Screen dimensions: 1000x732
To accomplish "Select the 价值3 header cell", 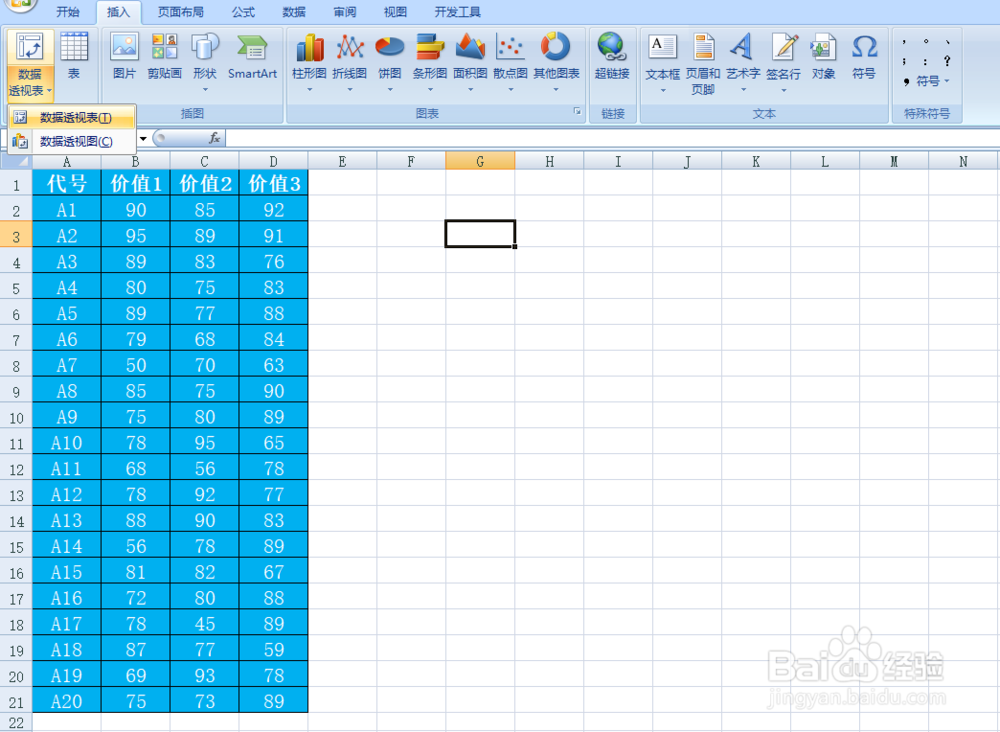I will 274,184.
